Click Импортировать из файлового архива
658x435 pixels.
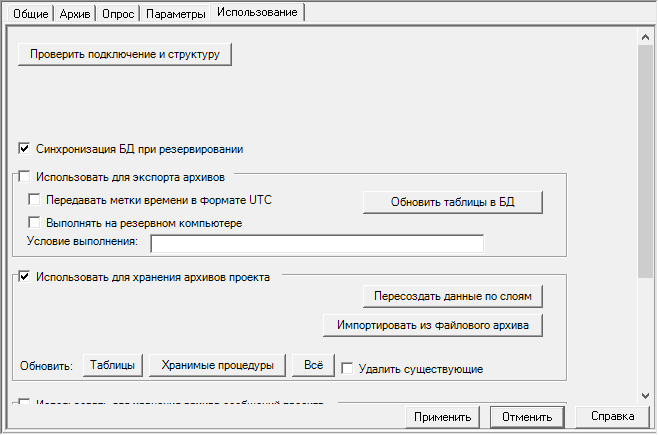coord(433,325)
